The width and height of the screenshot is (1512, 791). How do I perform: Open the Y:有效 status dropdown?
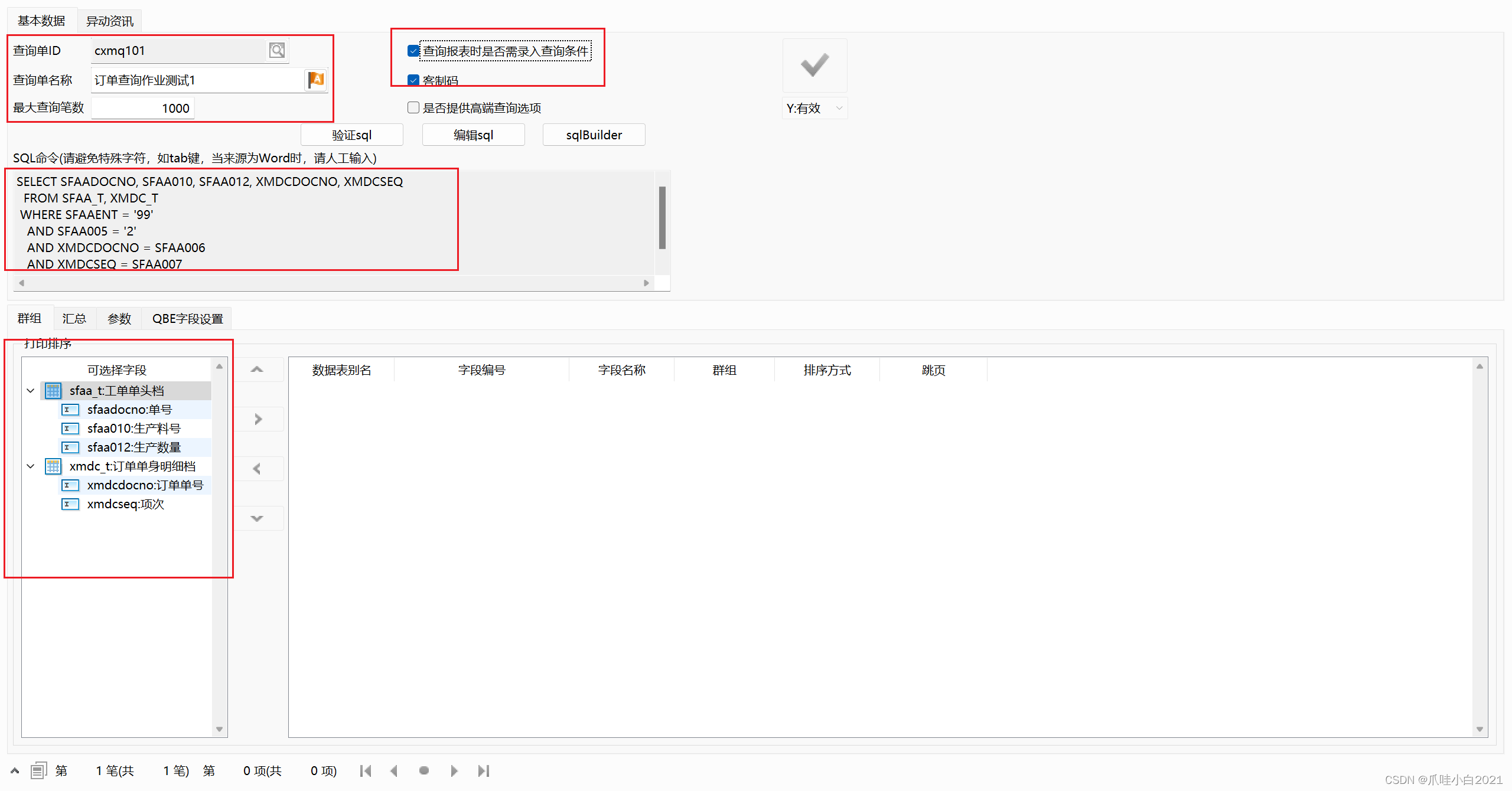click(814, 108)
